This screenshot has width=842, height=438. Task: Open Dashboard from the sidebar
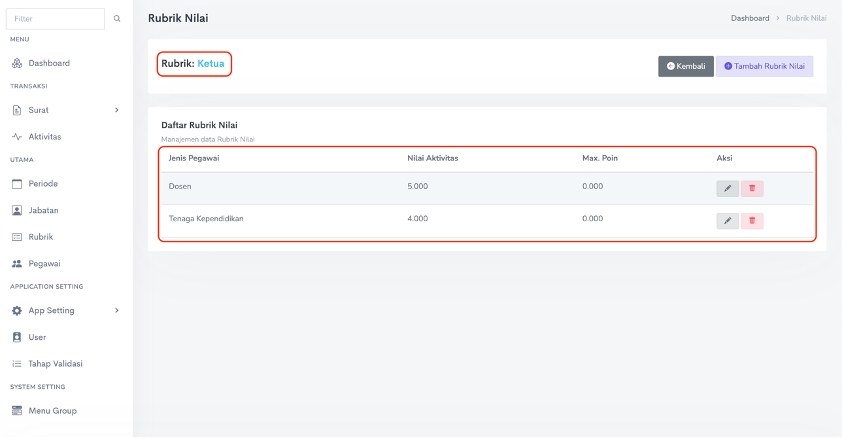click(x=48, y=63)
